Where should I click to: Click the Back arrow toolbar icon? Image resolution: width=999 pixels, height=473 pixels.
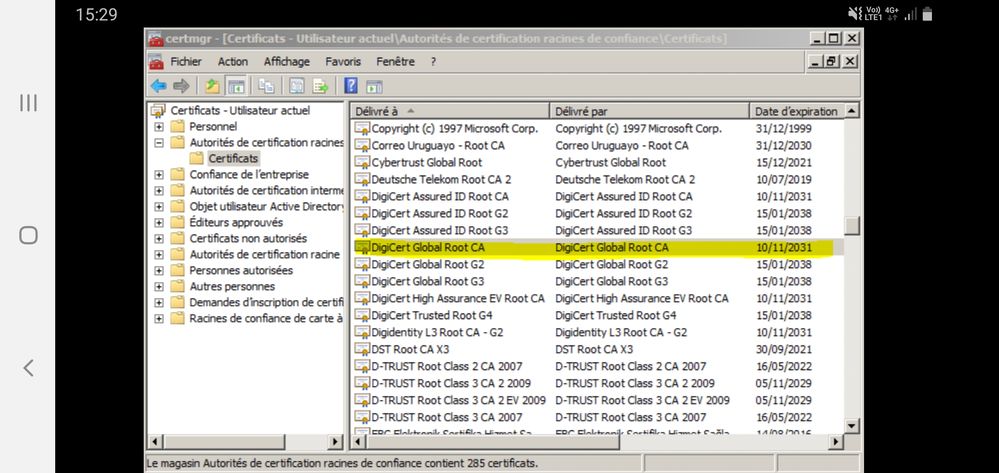pos(159,86)
